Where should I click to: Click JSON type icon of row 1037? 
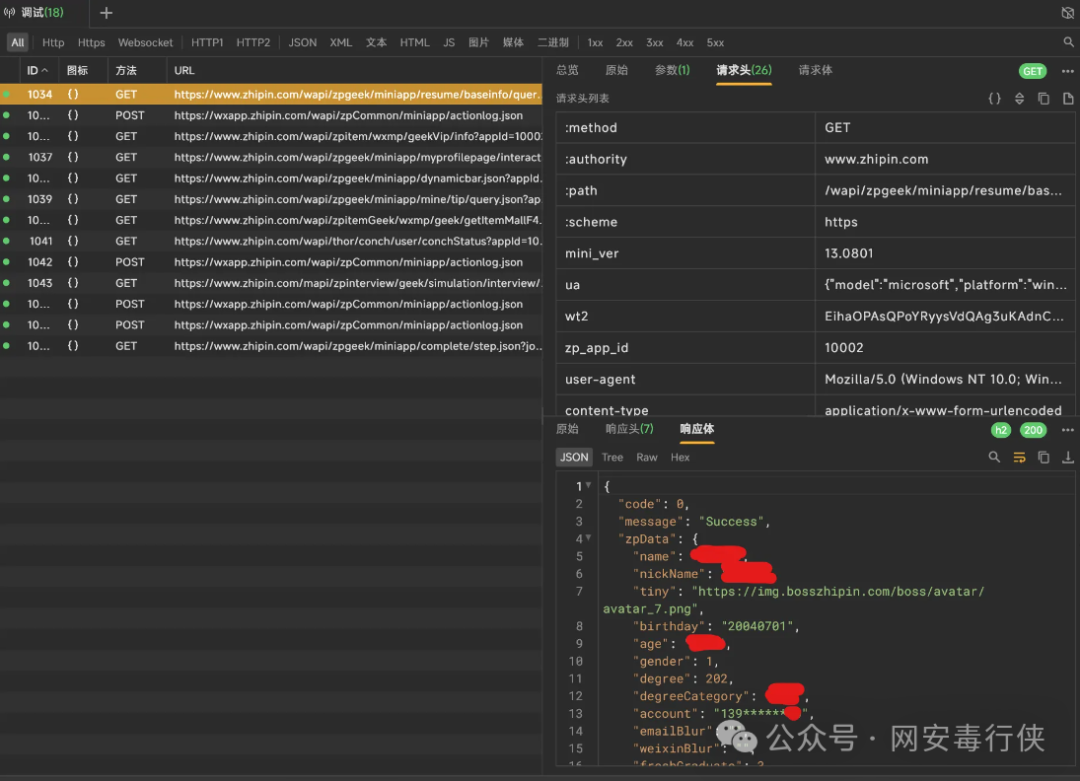click(x=73, y=157)
